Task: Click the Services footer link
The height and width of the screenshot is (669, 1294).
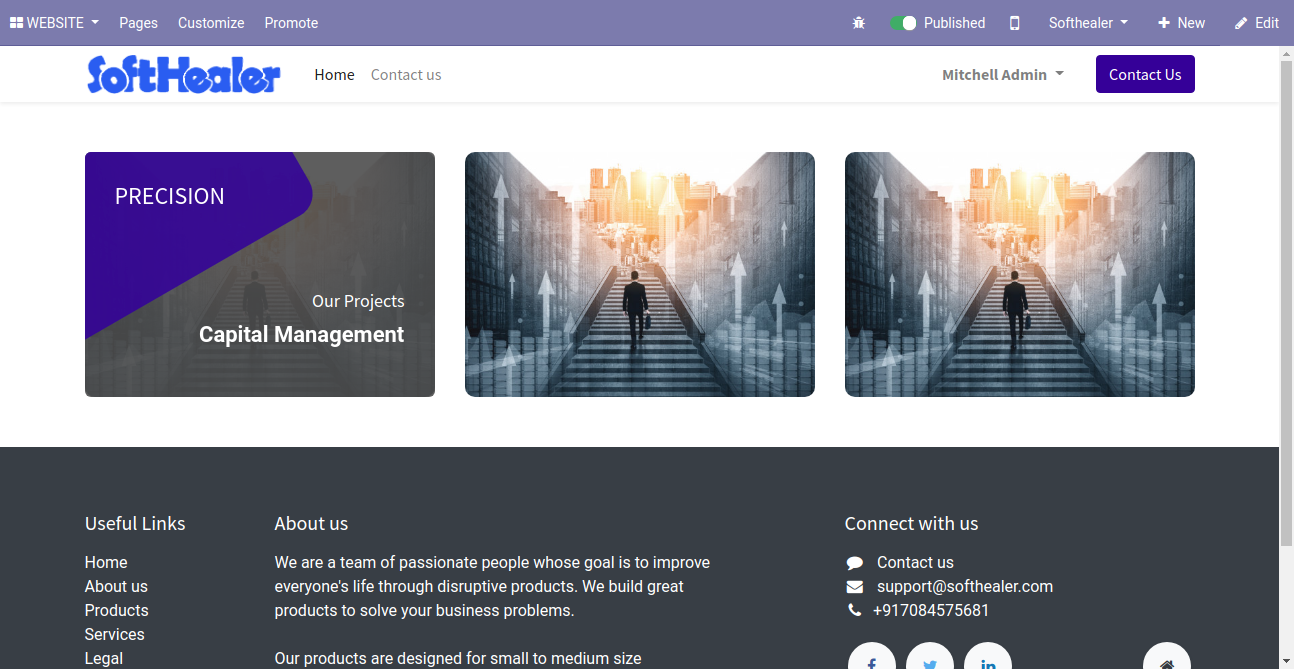Action: (114, 634)
